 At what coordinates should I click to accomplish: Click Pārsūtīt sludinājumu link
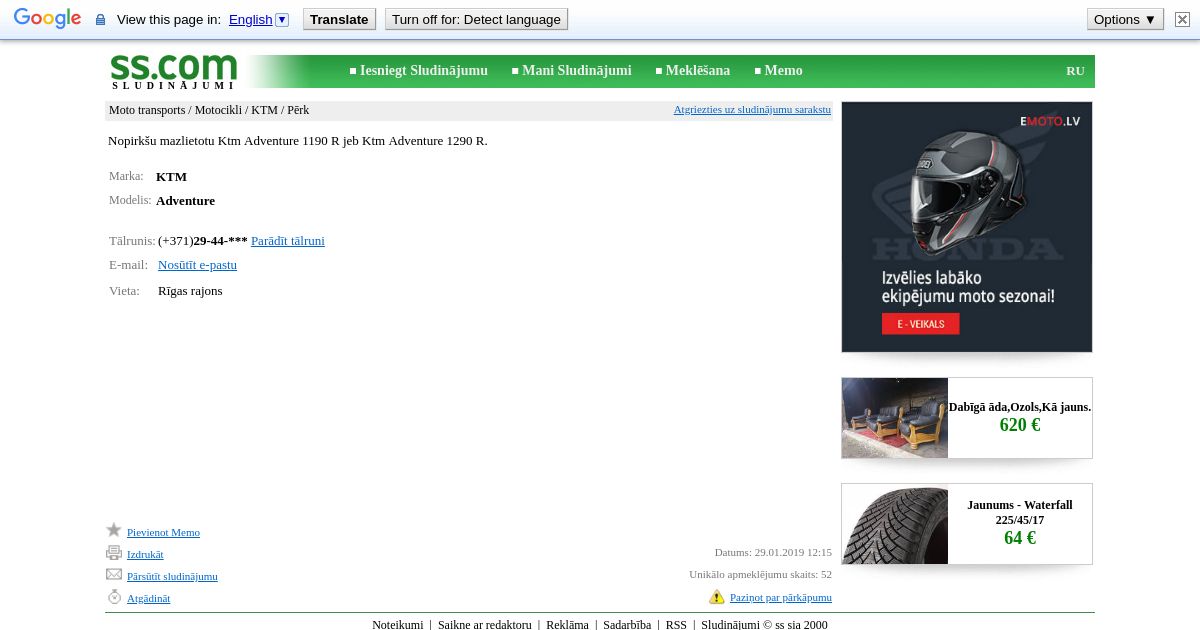pyautogui.click(x=172, y=576)
